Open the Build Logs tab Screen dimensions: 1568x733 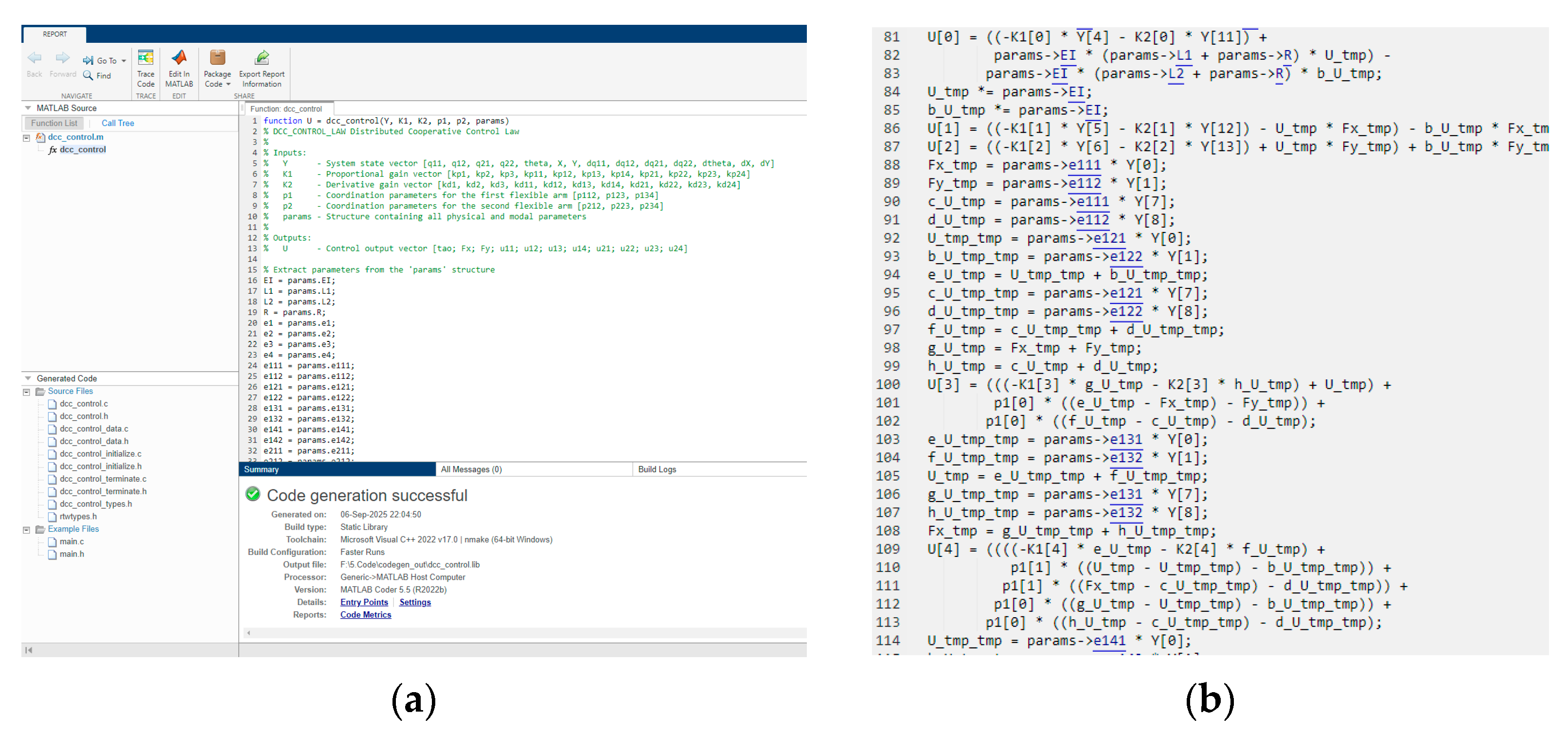(x=657, y=469)
